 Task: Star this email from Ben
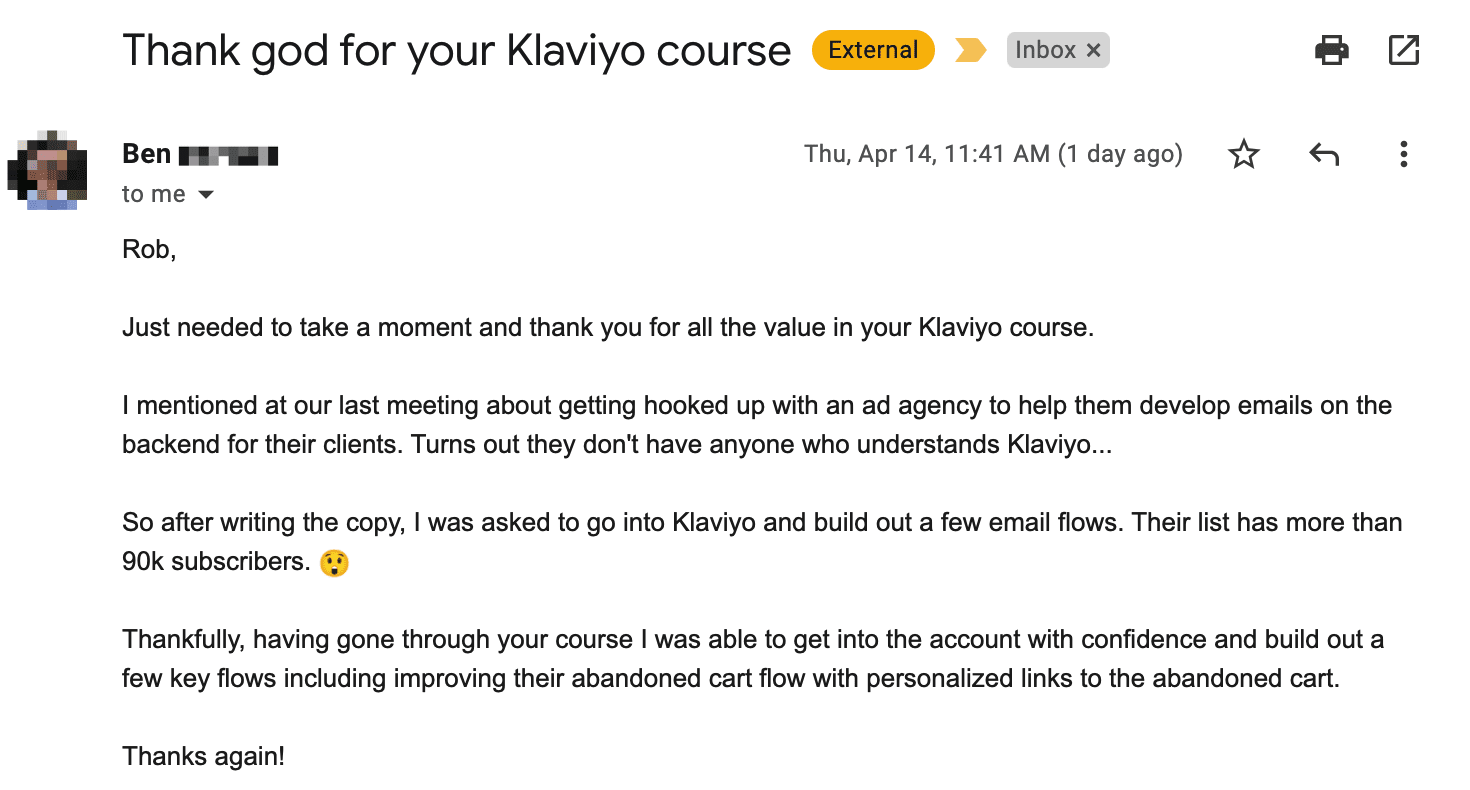(x=1244, y=154)
